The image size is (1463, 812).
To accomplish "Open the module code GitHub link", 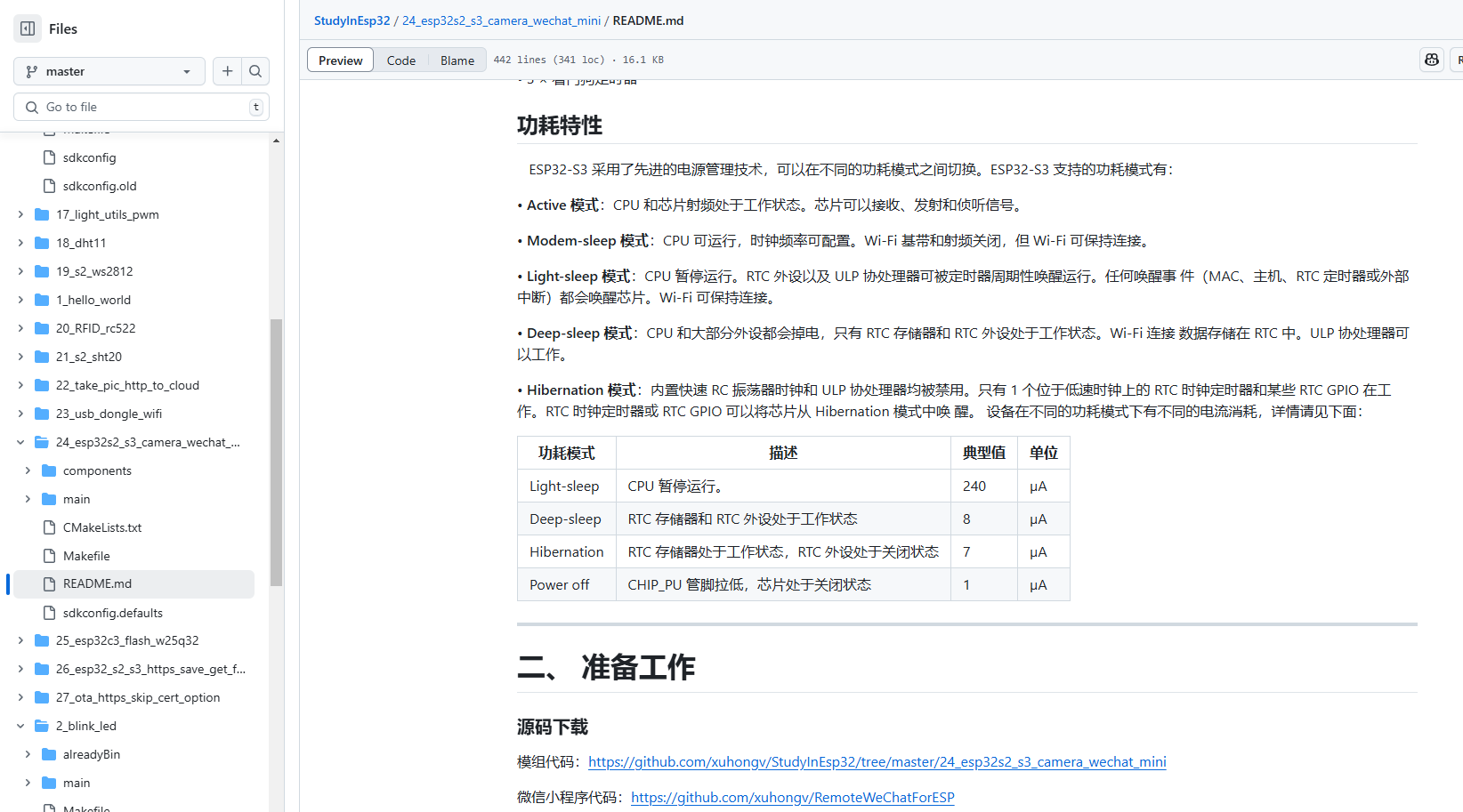I will click(877, 762).
